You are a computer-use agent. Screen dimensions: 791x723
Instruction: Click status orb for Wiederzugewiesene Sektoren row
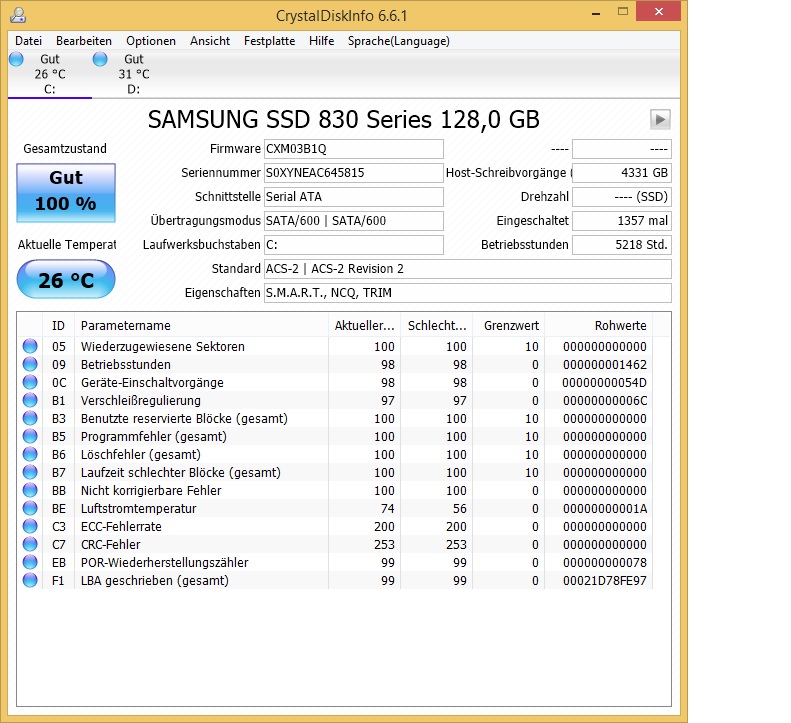pyautogui.click(x=30, y=346)
